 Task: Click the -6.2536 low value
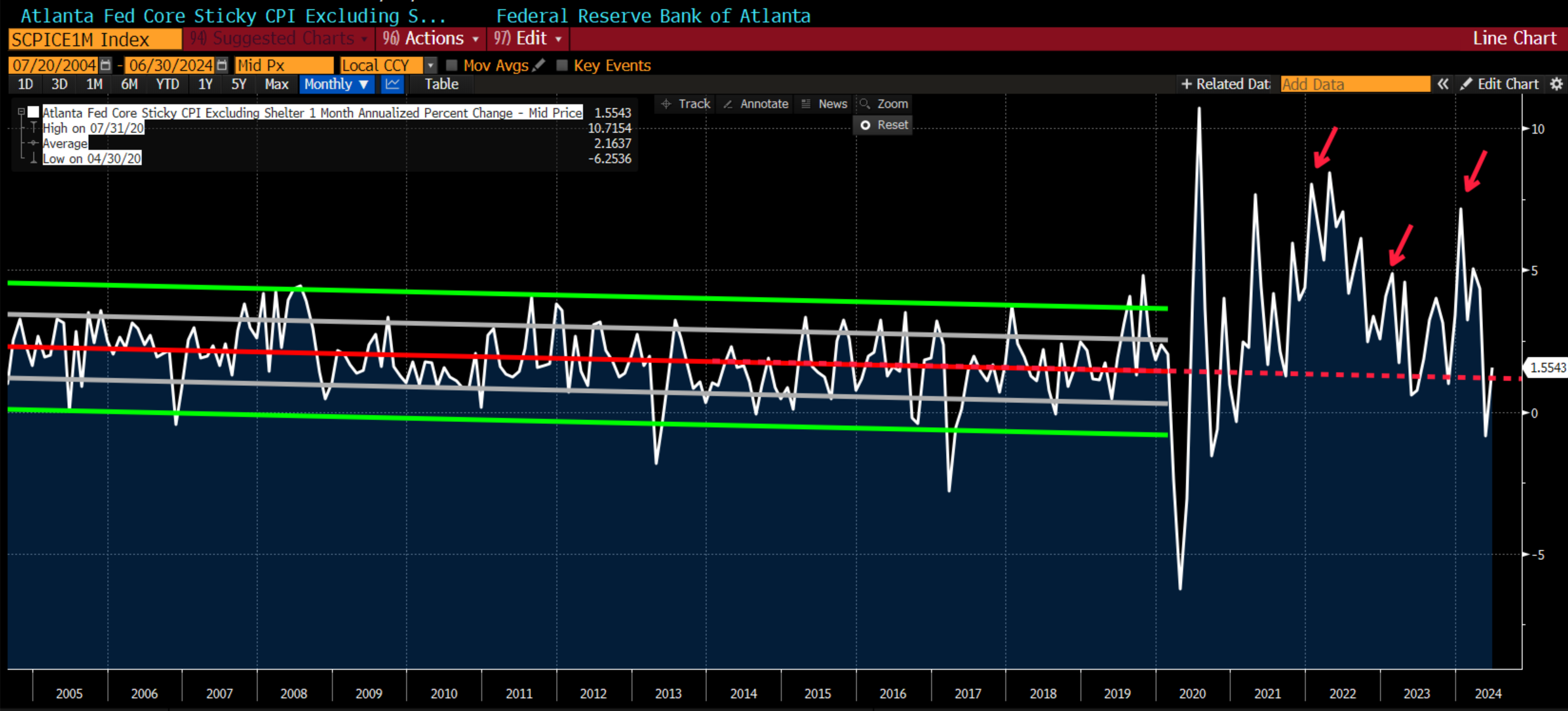pyautogui.click(x=609, y=158)
